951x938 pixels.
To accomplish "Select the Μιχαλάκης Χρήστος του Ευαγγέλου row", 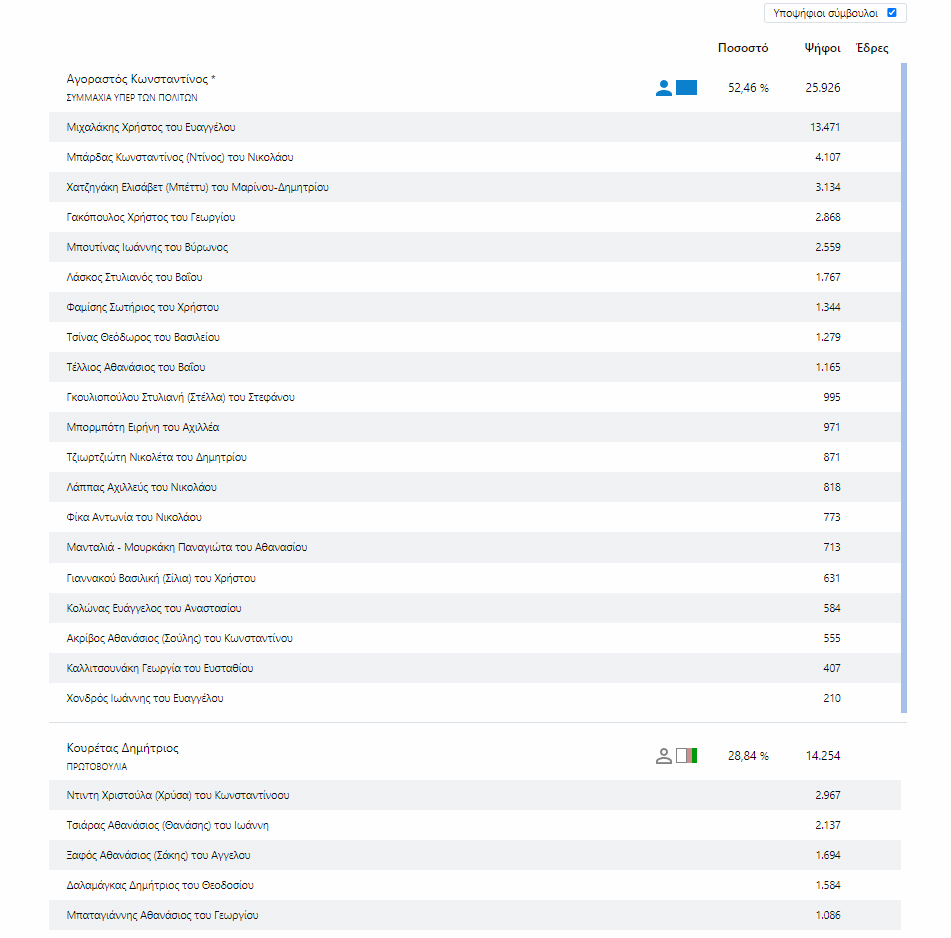I will click(x=151, y=127).
